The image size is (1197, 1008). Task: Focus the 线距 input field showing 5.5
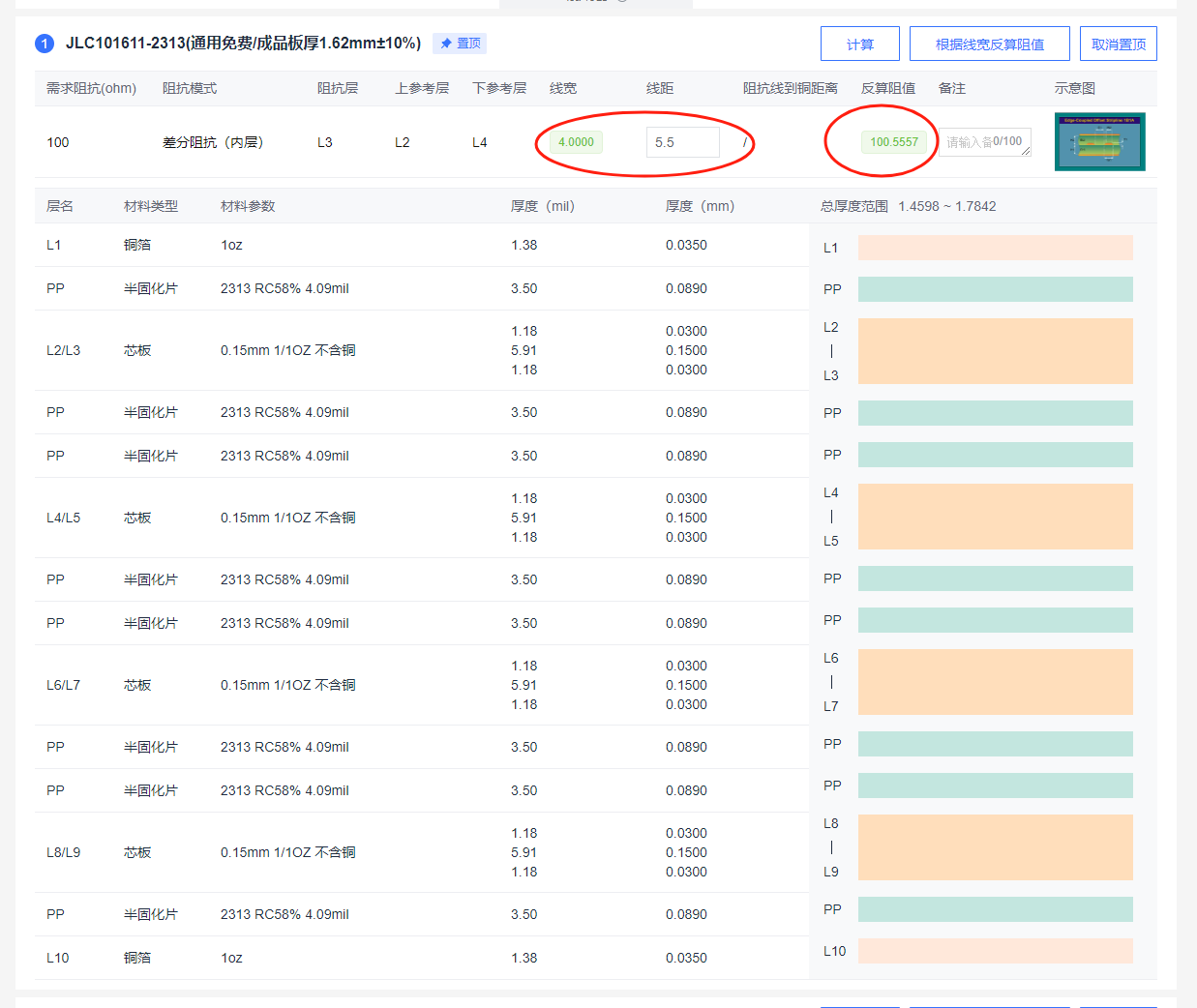[682, 142]
